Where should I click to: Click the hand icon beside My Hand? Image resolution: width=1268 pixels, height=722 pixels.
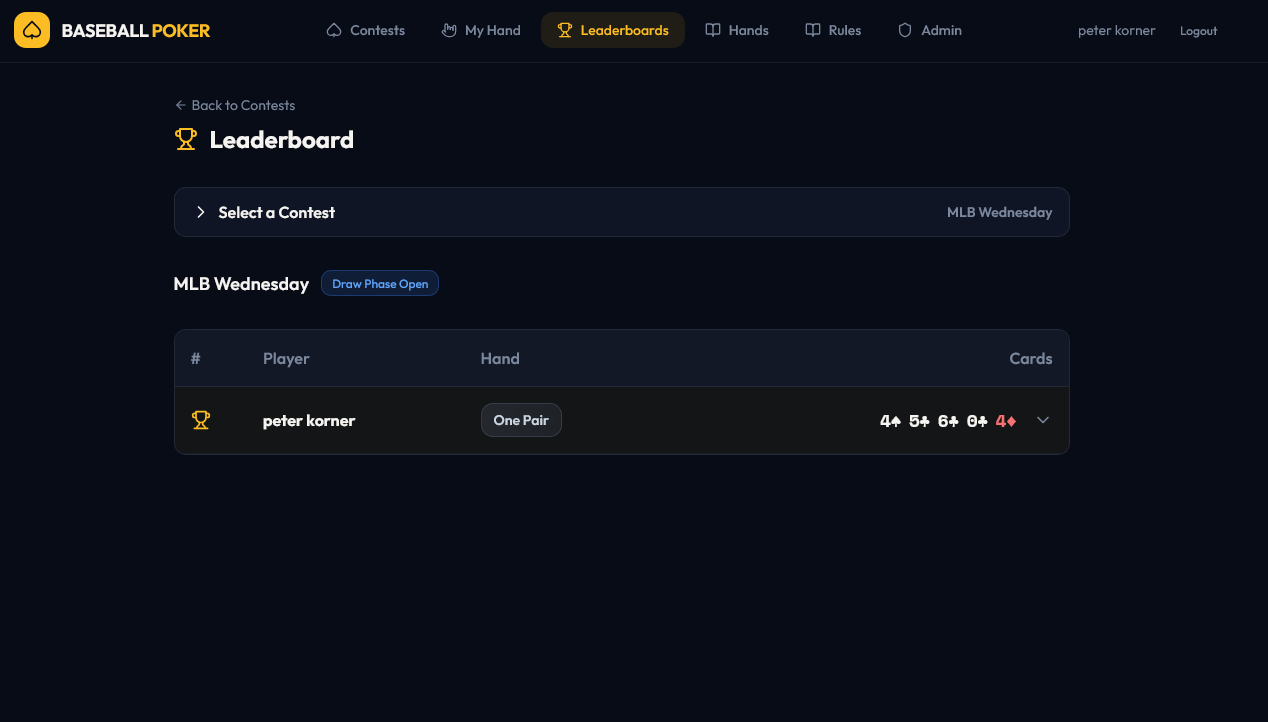[449, 30]
